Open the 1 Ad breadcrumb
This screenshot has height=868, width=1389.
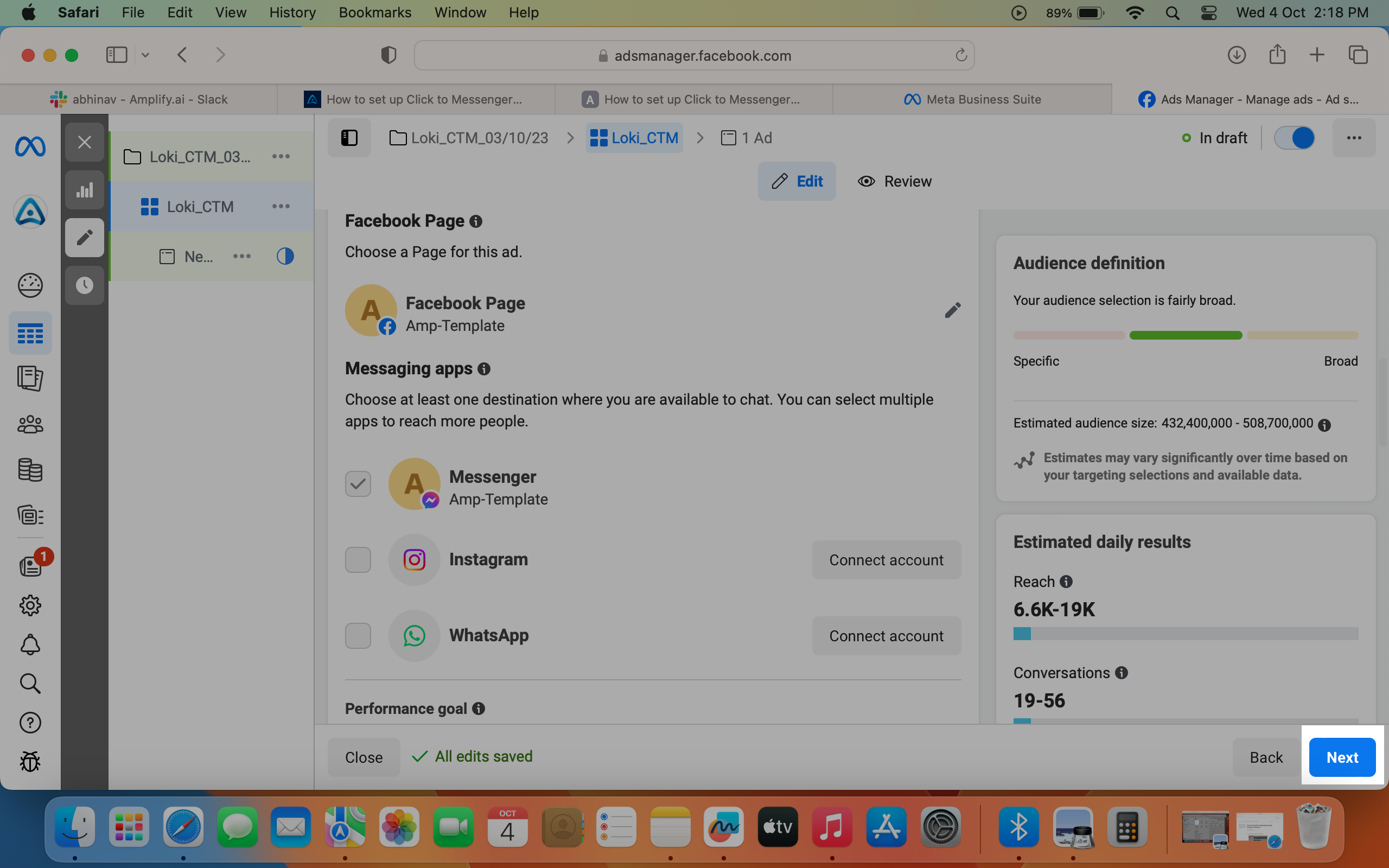click(x=746, y=138)
